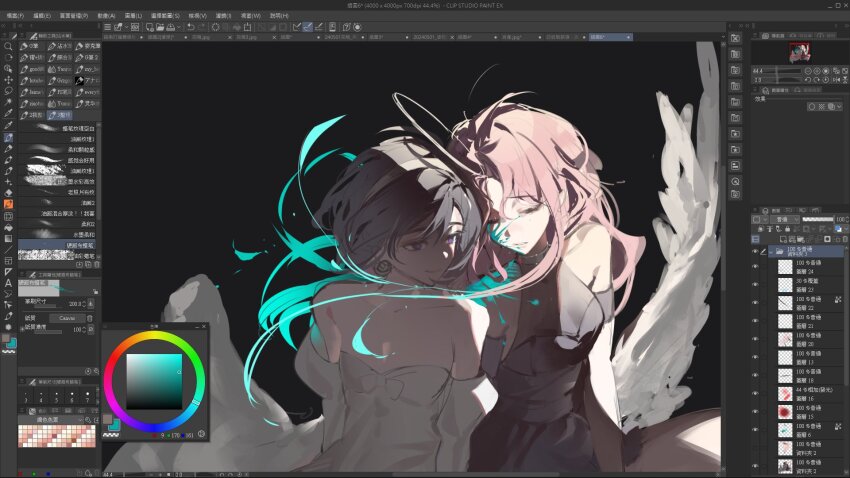
Task: Select the Zoom magnifier tool
Action: pyautogui.click(x=8, y=46)
